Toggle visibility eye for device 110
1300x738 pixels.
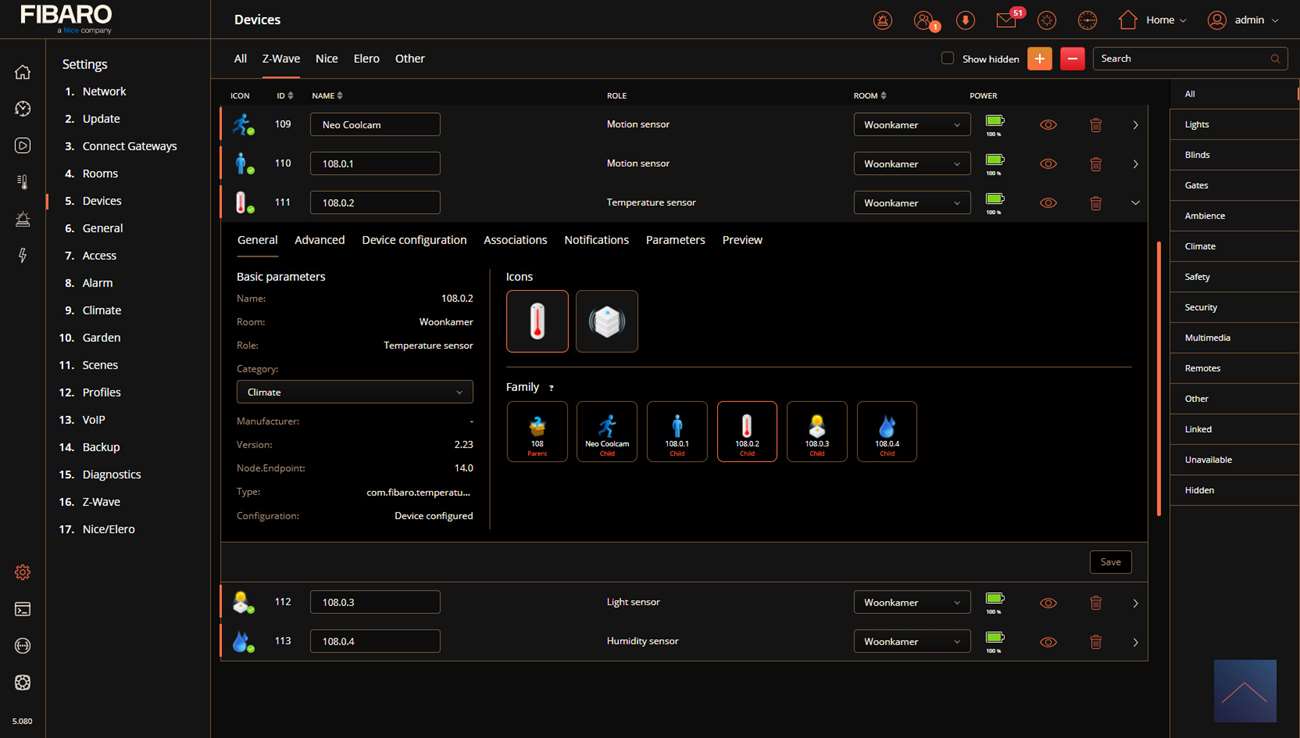pos(1048,164)
